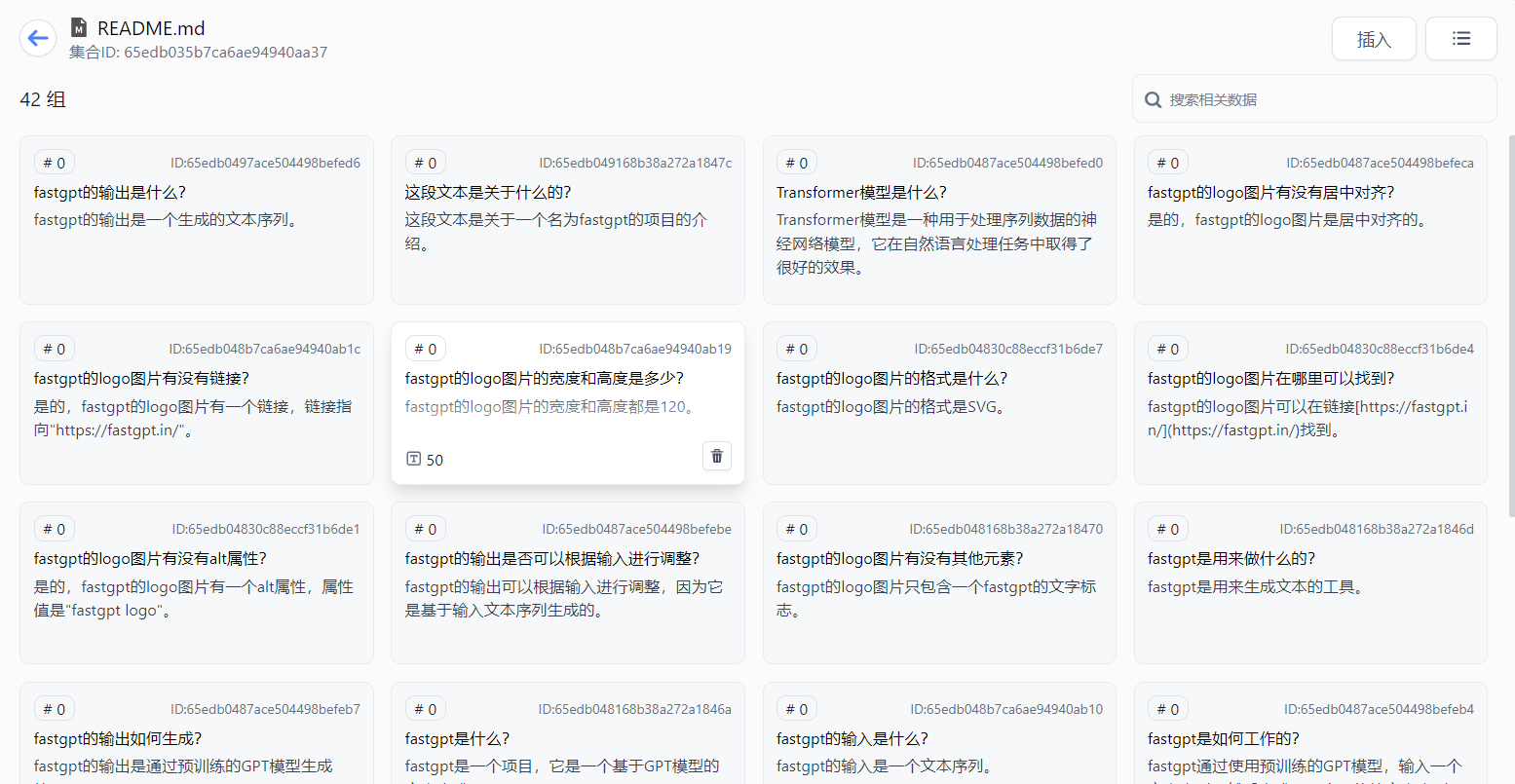Click ID 65edb0497ace504498befed6
Screen dimensions: 1515x784
(265, 163)
